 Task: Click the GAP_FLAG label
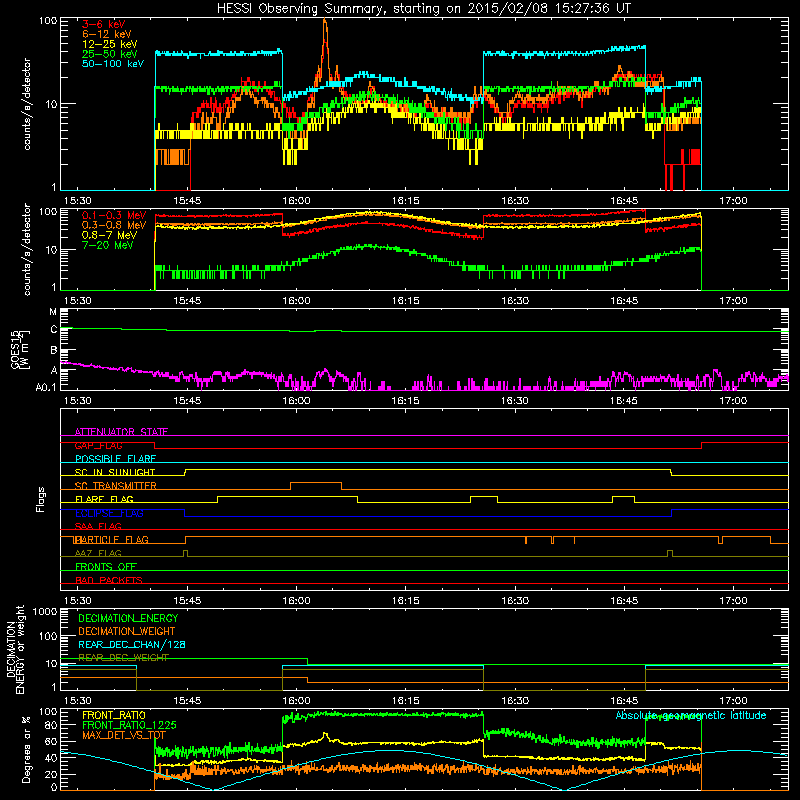click(x=98, y=445)
